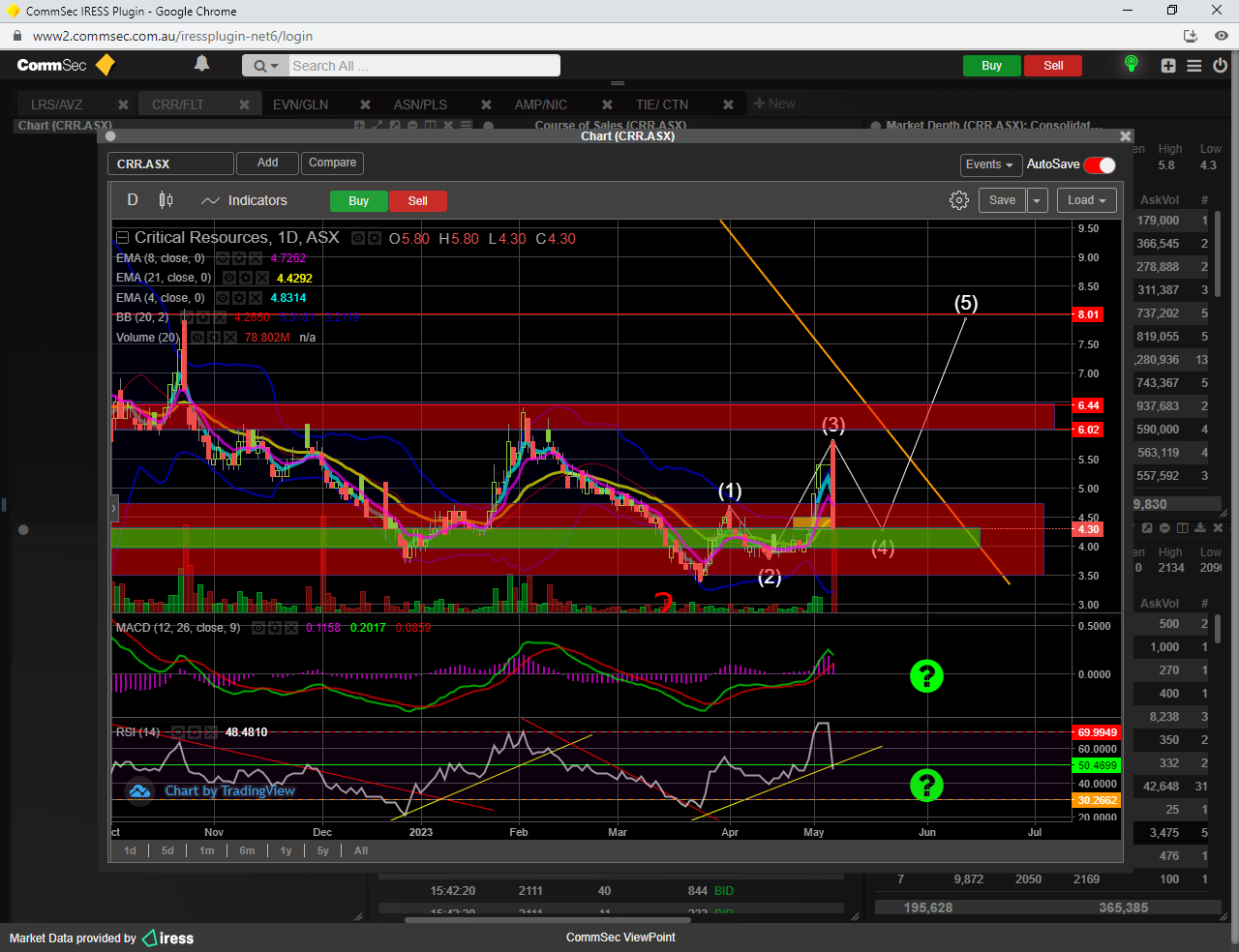The height and width of the screenshot is (952, 1239).
Task: Toggle visibility of Critical Resources series
Action: pos(358,238)
